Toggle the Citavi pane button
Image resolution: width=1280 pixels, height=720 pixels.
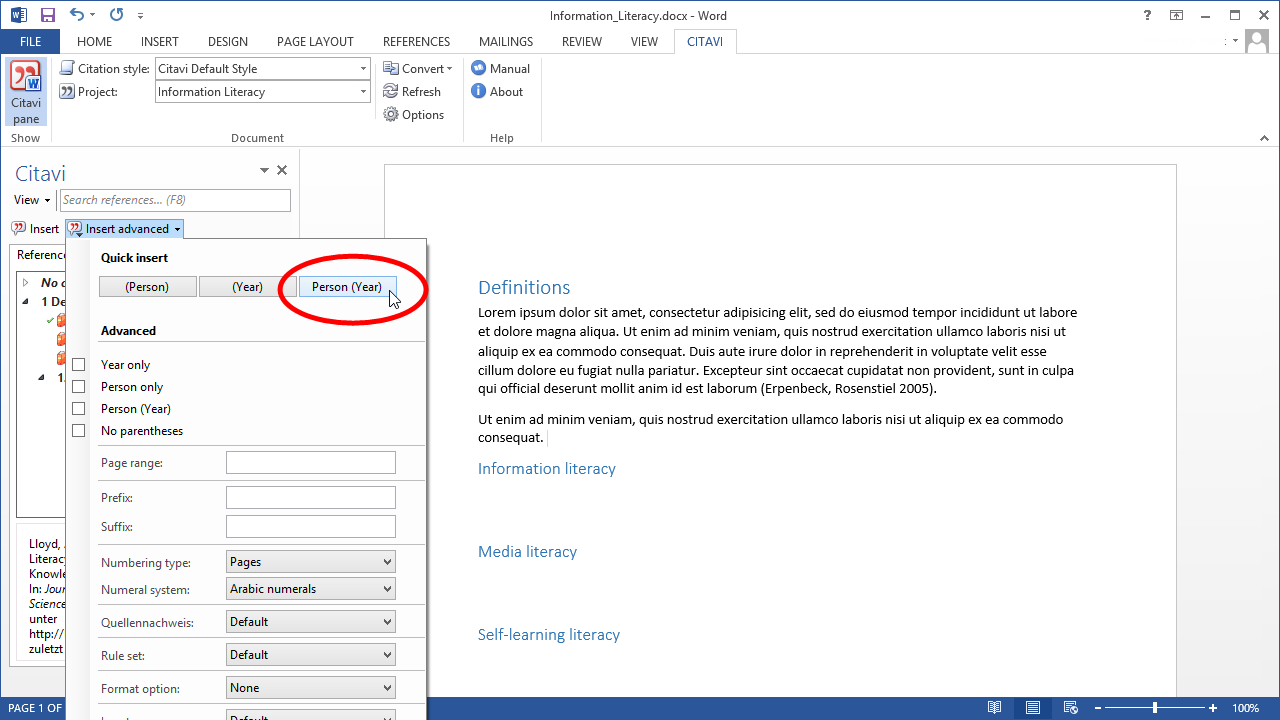(26, 92)
